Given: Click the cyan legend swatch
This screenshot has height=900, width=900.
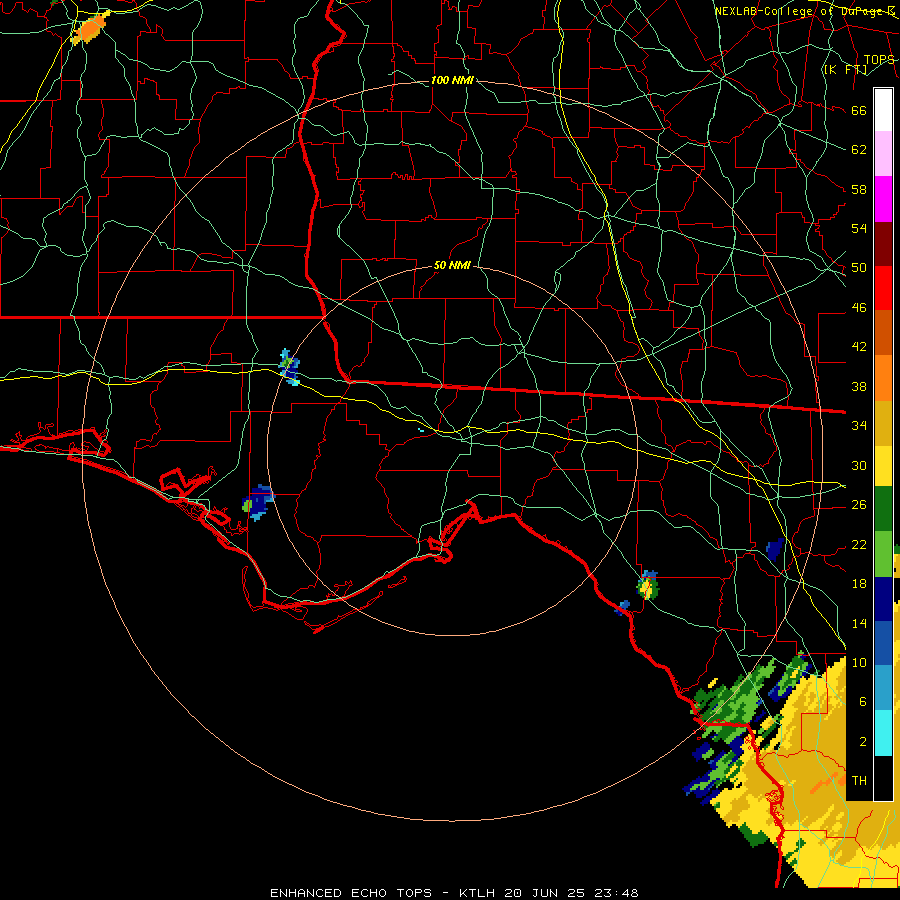Looking at the screenshot, I should coord(883,733).
